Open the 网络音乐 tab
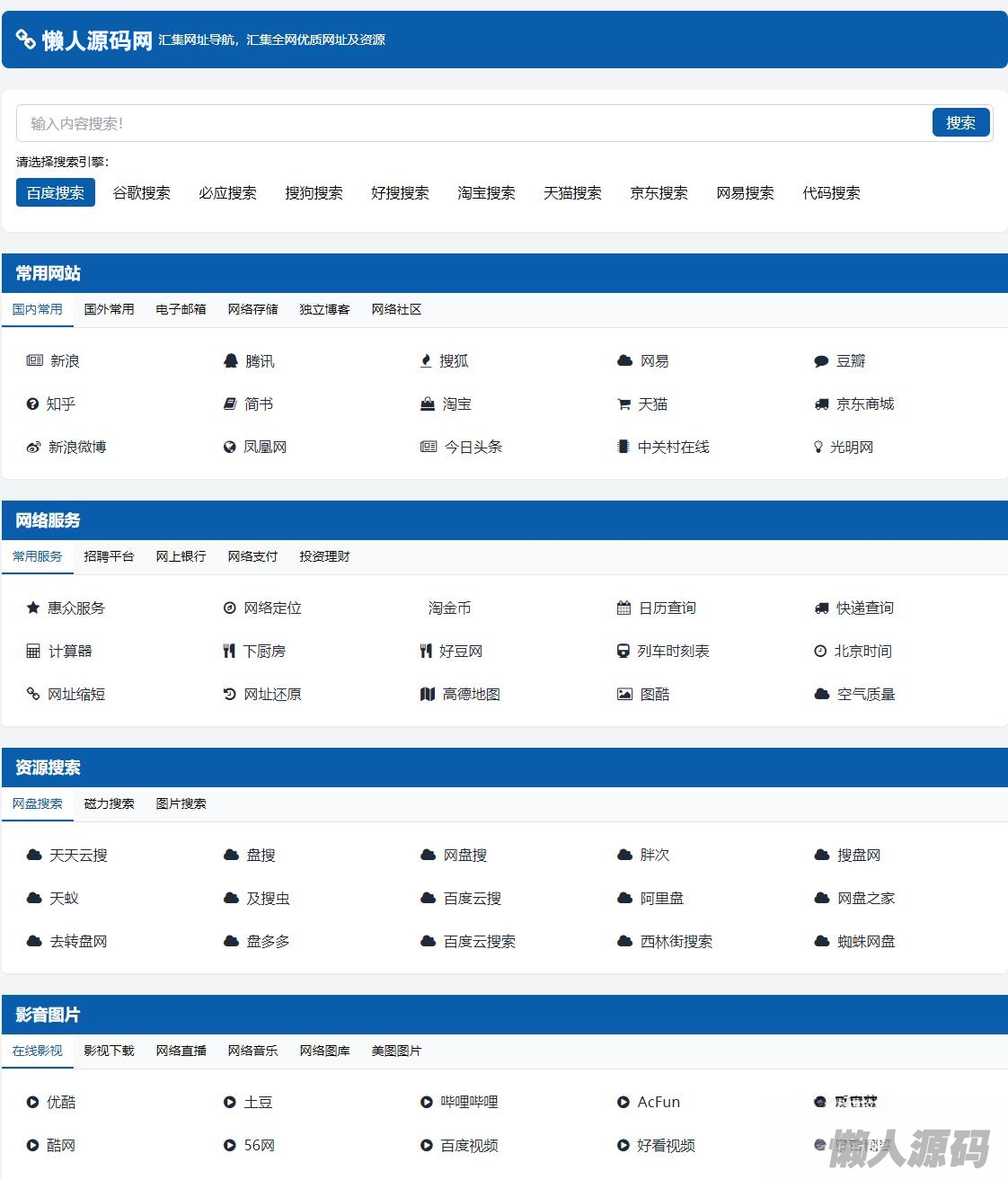 [252, 1051]
